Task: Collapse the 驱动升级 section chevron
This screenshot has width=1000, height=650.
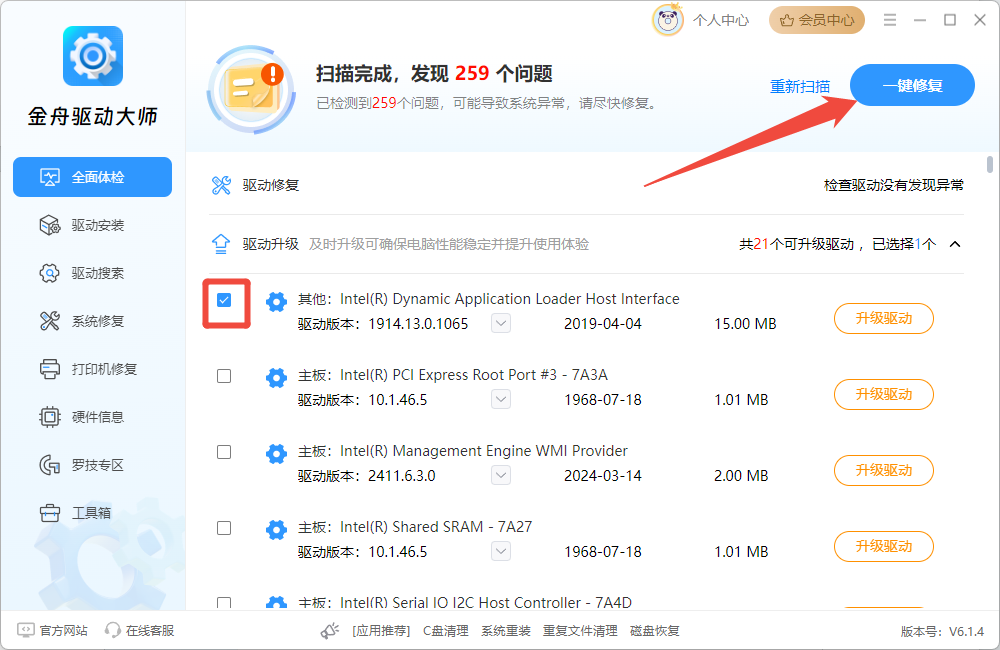Action: coord(955,244)
